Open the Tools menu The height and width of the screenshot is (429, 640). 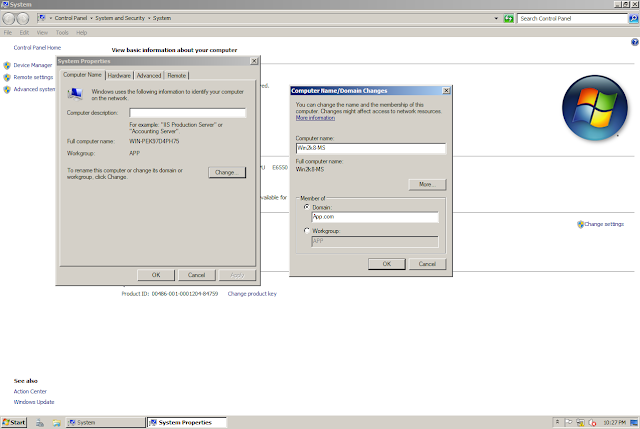click(x=62, y=33)
